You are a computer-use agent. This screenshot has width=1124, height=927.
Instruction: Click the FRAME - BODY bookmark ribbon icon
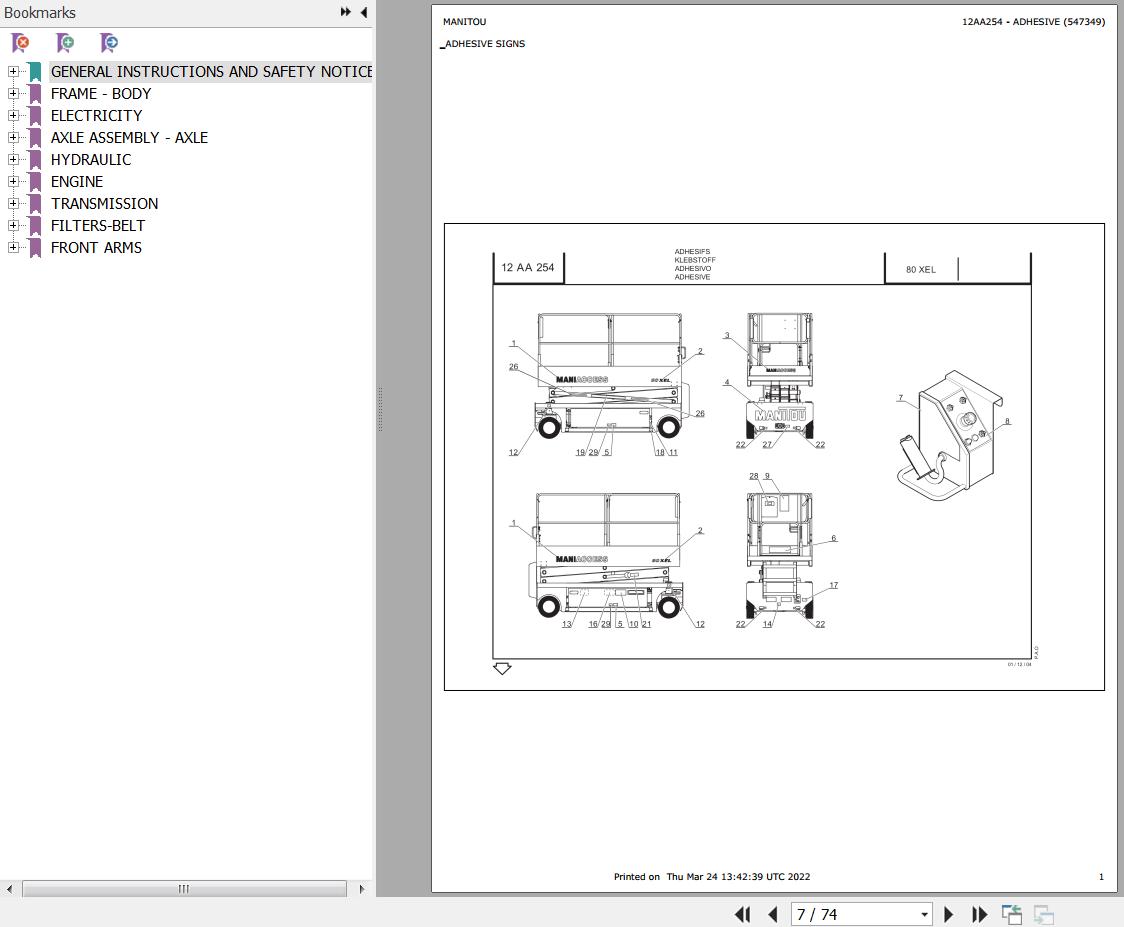(34, 94)
